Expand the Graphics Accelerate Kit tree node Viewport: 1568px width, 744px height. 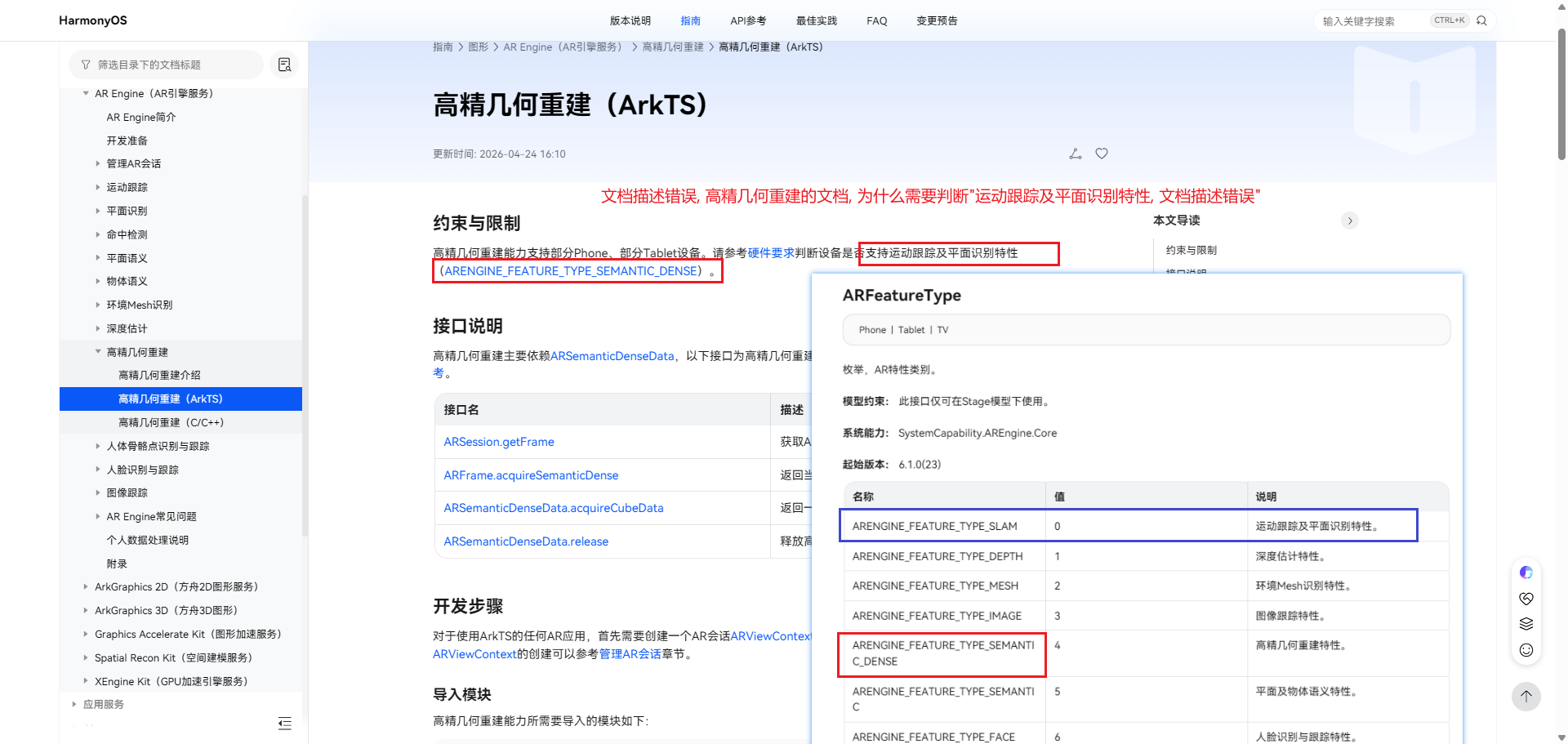click(x=86, y=634)
